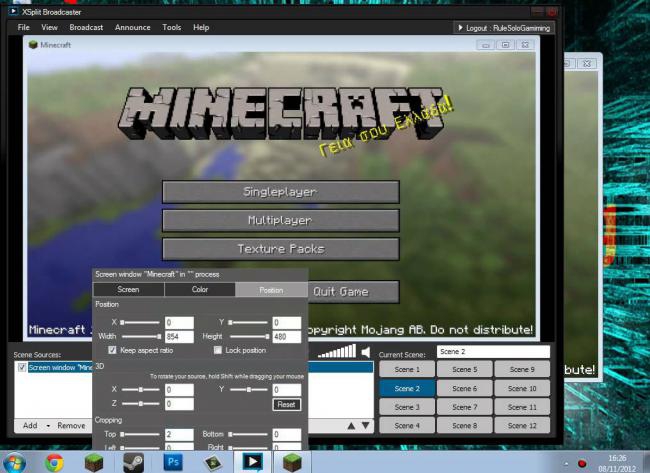The image size is (650, 473).
Task: Switch to the Color tab
Action: coord(200,289)
